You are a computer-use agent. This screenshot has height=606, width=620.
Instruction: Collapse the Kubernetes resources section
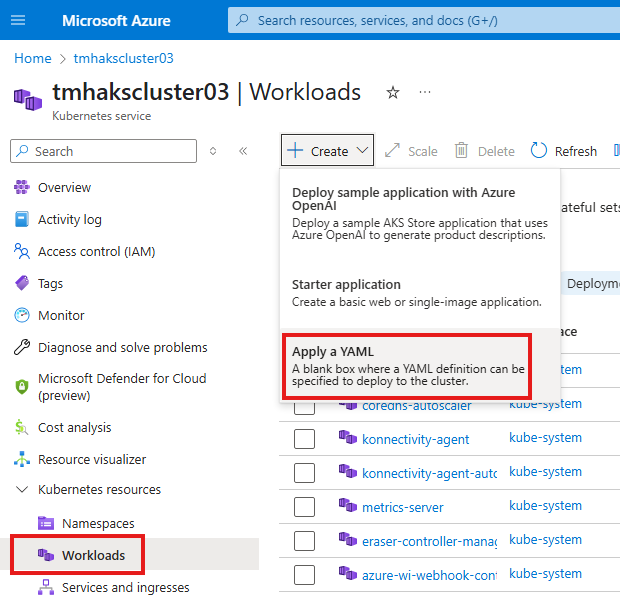tap(22, 489)
